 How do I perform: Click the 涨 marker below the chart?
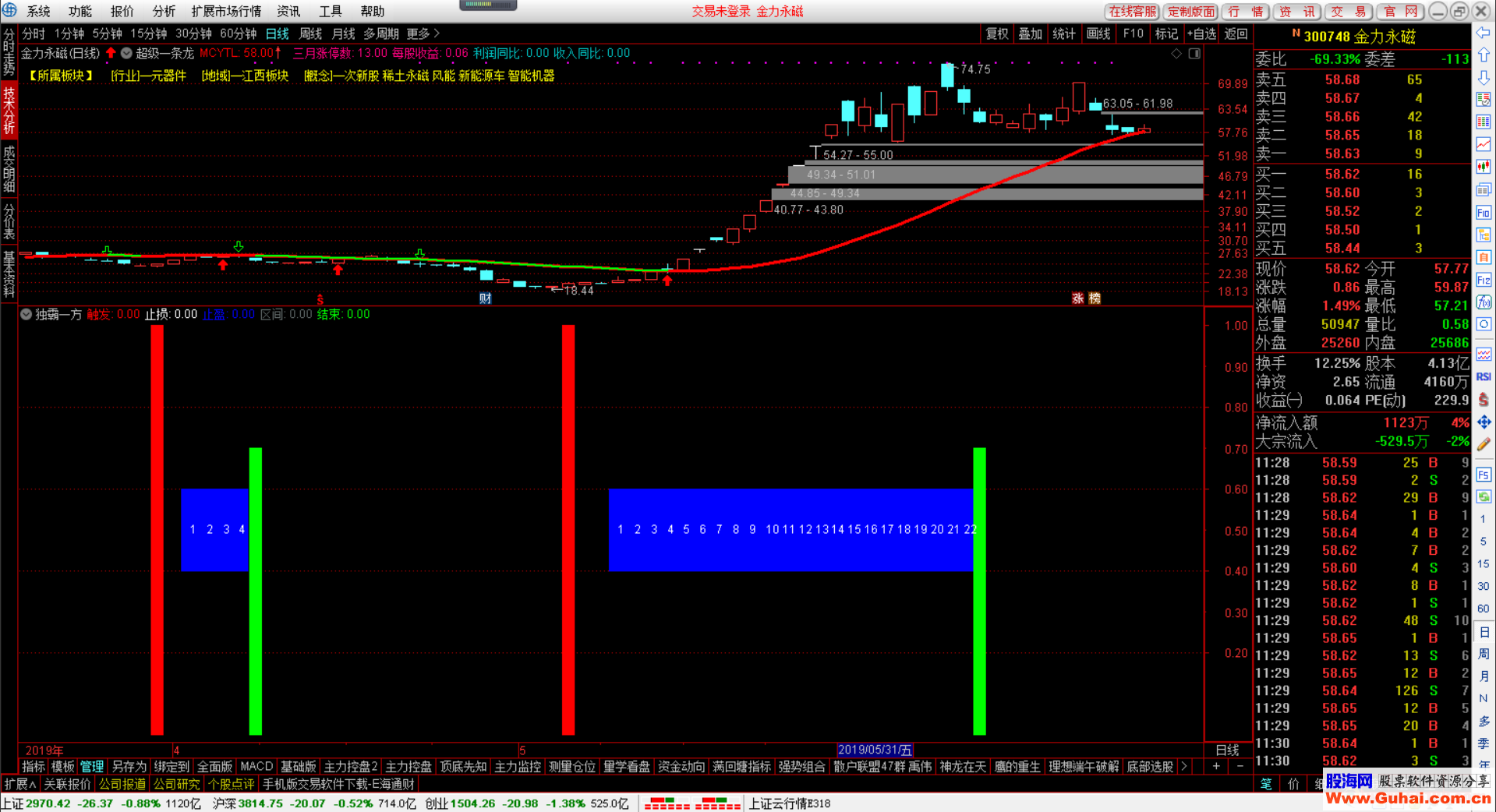click(x=1078, y=298)
